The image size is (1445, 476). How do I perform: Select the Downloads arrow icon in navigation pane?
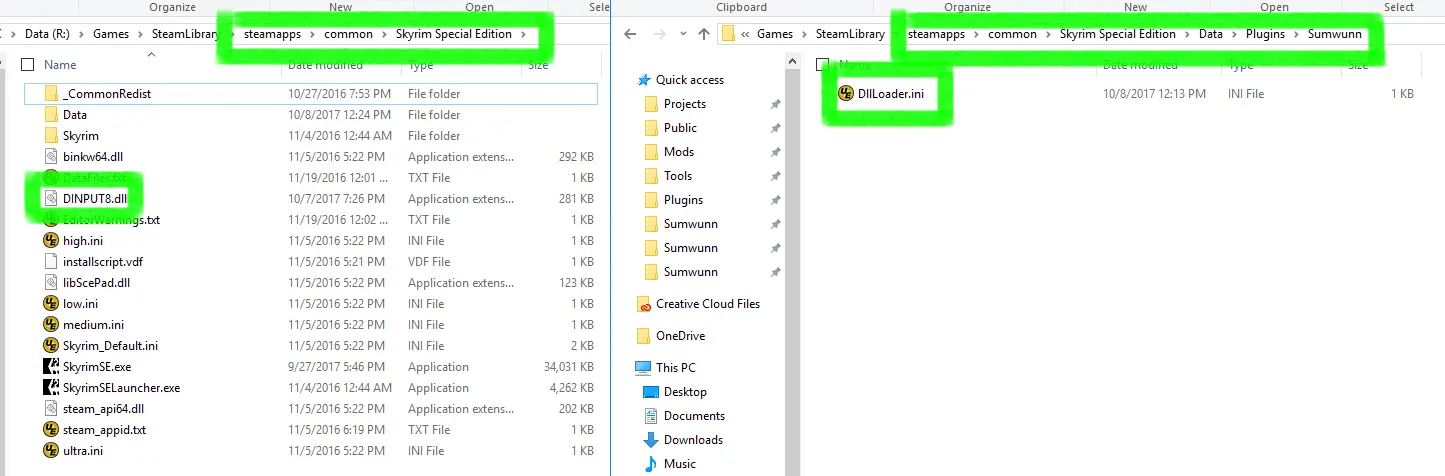[651, 440]
